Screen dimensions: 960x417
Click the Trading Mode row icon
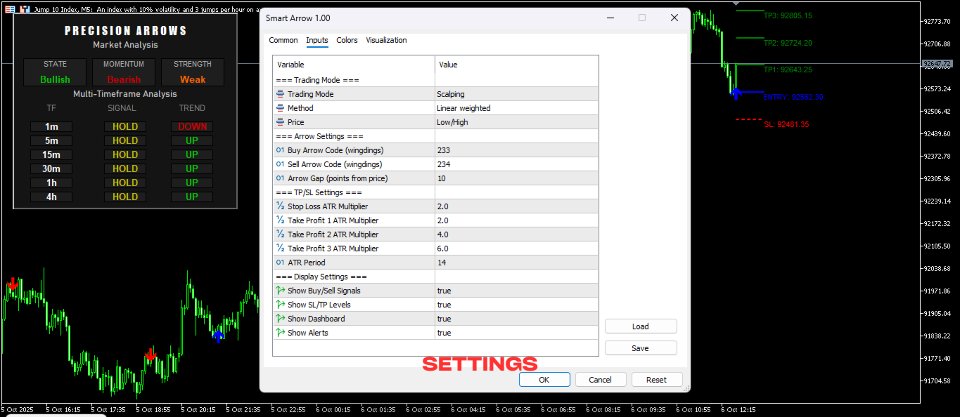pos(280,94)
